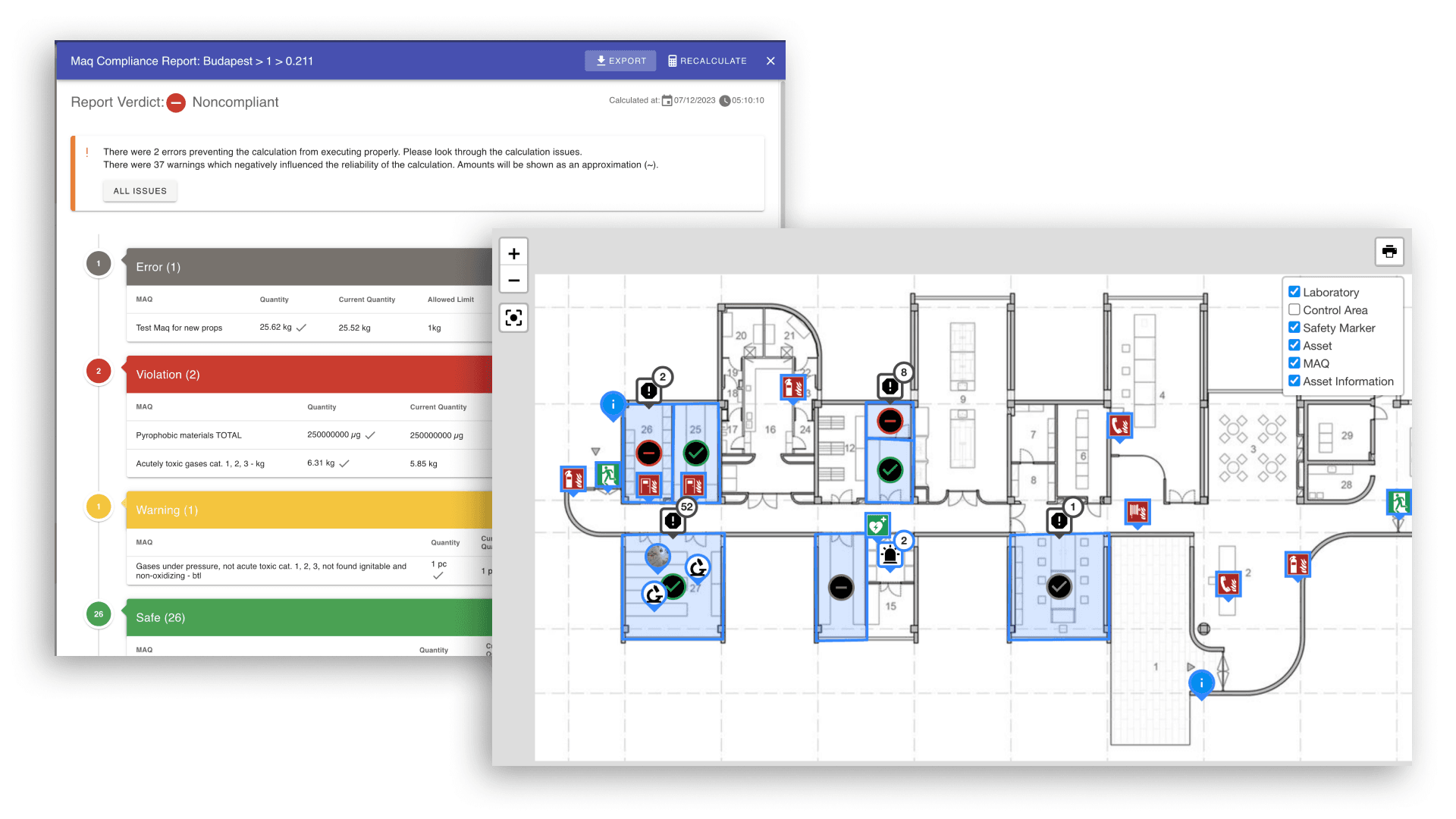Click the warning cluster marker labeled 52

pyautogui.click(x=673, y=520)
